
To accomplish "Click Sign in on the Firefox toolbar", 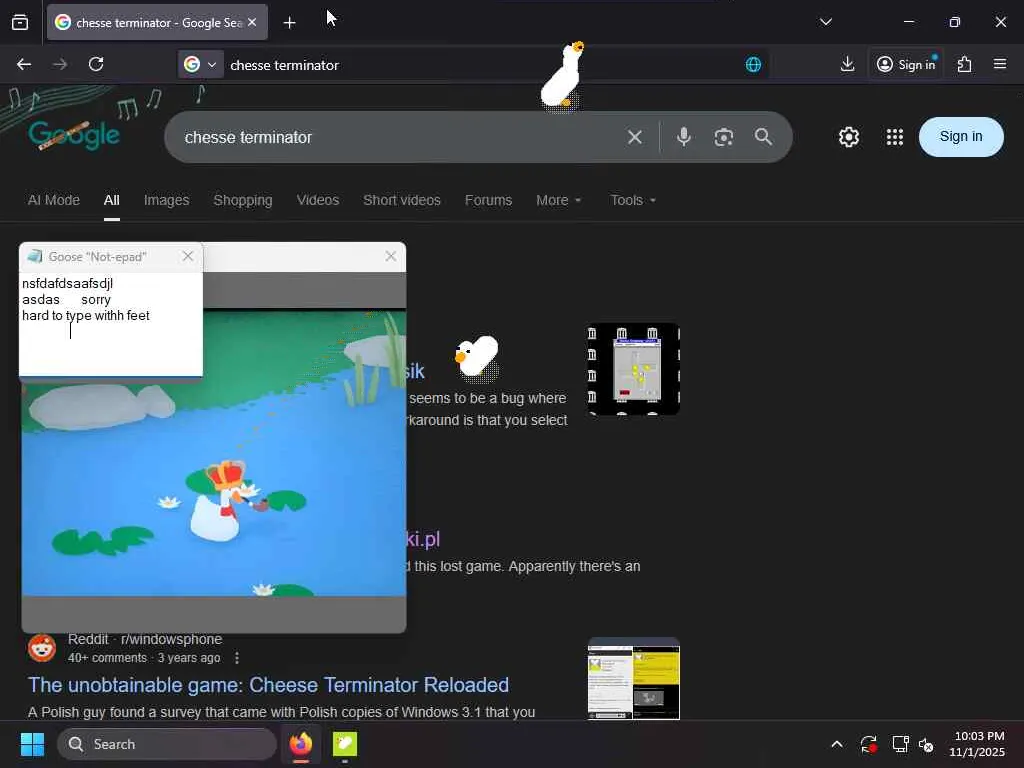I will click(906, 64).
